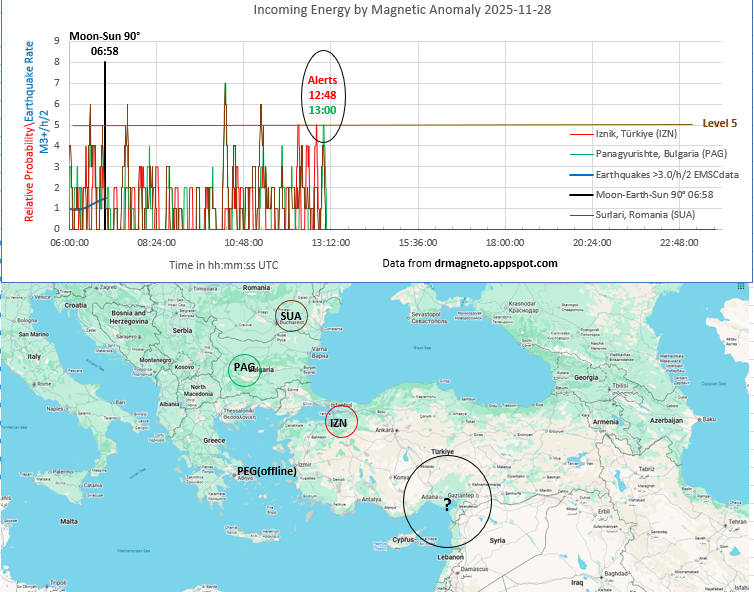Viewport: 754px width, 592px height.
Task: Click the '06:00:00' x-axis label
Action: coord(70,243)
